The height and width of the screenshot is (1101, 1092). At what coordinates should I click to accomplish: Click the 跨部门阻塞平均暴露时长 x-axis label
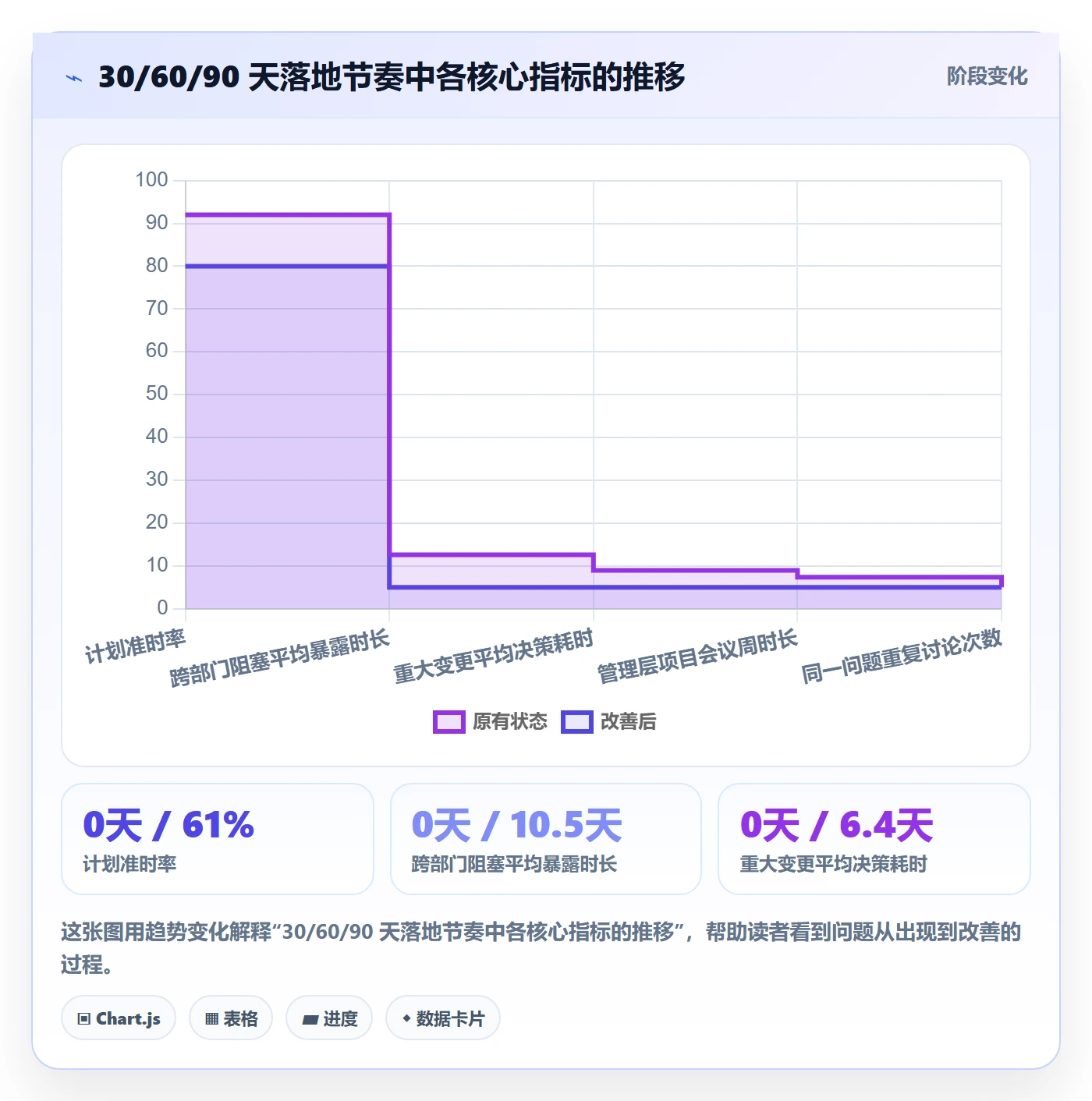click(280, 659)
